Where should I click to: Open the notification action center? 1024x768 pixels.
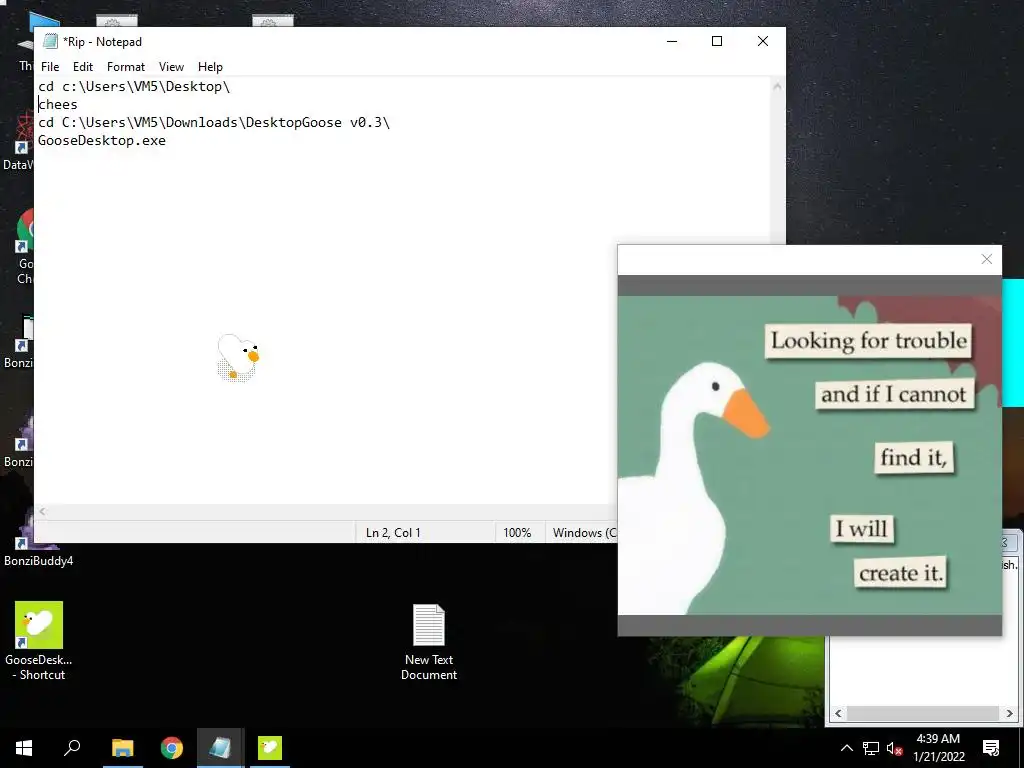click(x=991, y=748)
